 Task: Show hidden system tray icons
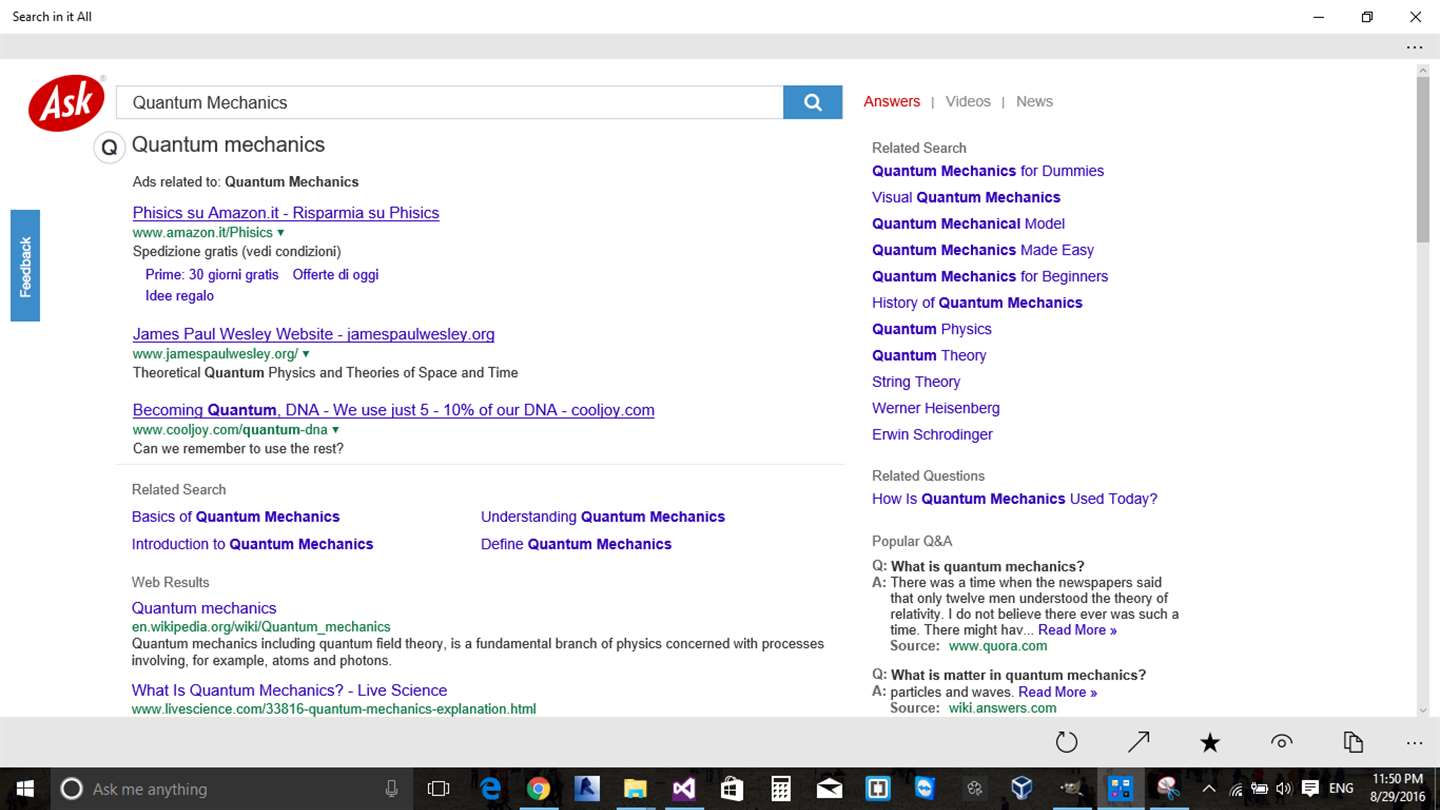tap(1209, 789)
